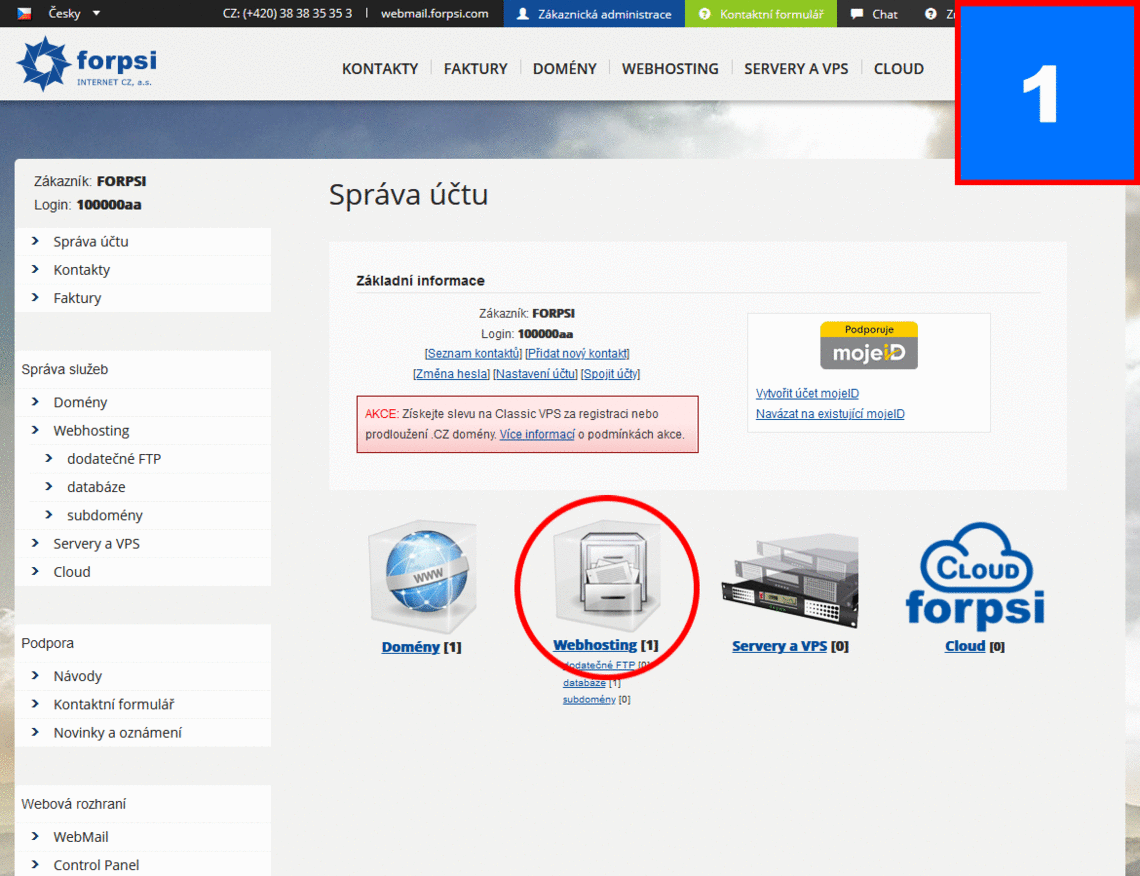1140x876 pixels.
Task: Open the Domény link under globe
Action: coord(411,647)
